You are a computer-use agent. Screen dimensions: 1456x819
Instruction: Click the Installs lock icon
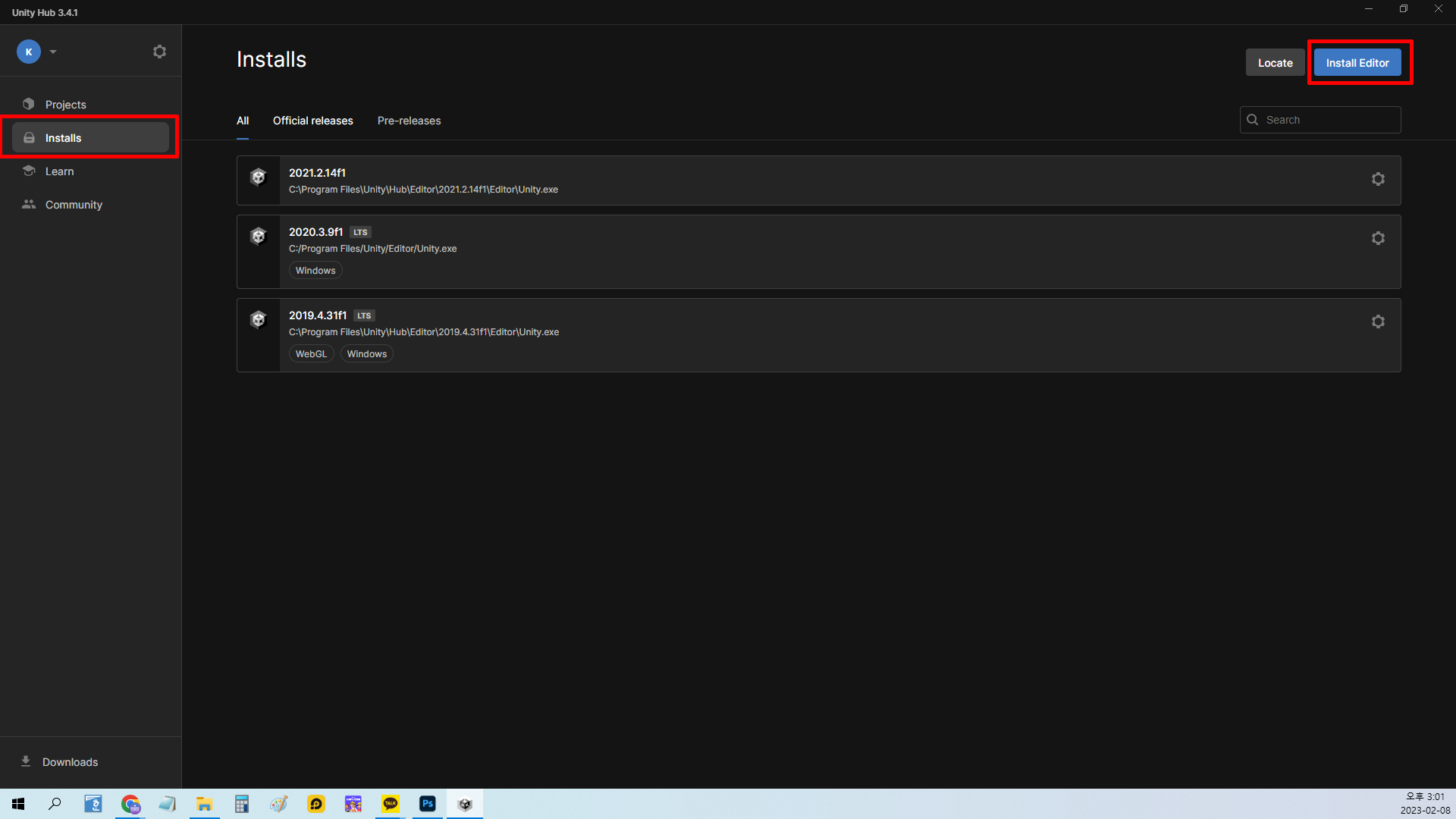pyautogui.click(x=29, y=138)
